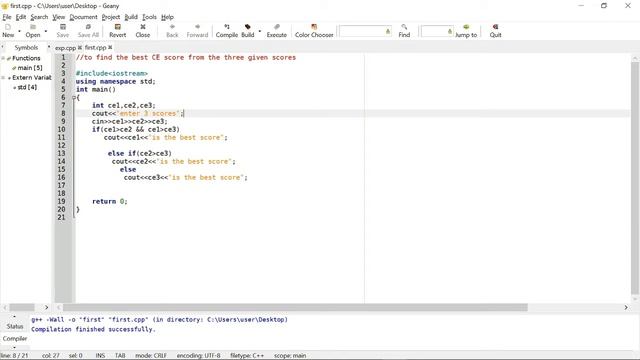Click the Open file toolbar icon
The width and height of the screenshot is (640, 360).
[33, 31]
